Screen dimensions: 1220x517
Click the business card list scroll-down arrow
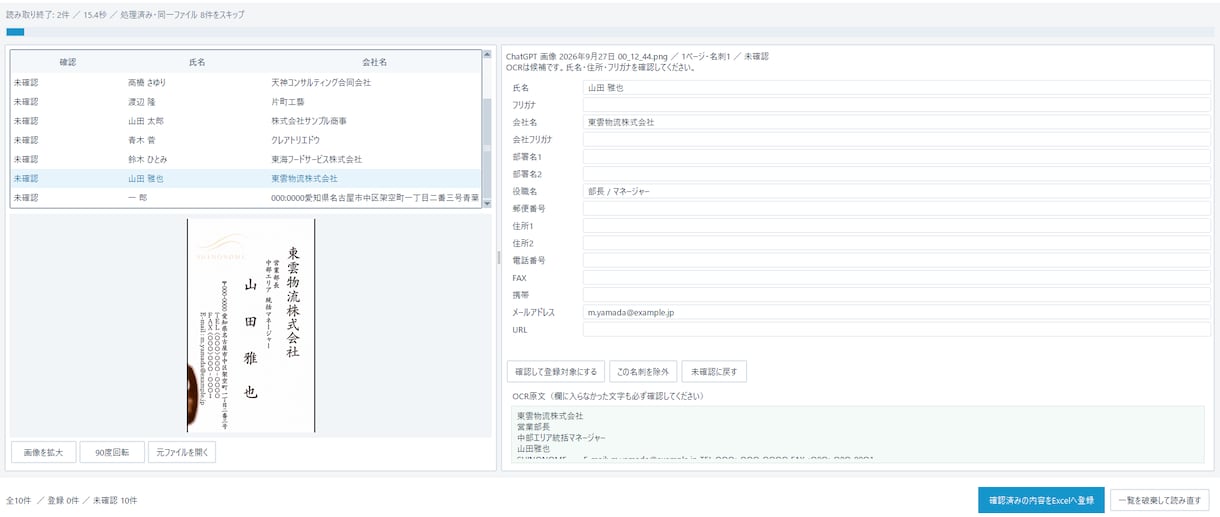(487, 203)
